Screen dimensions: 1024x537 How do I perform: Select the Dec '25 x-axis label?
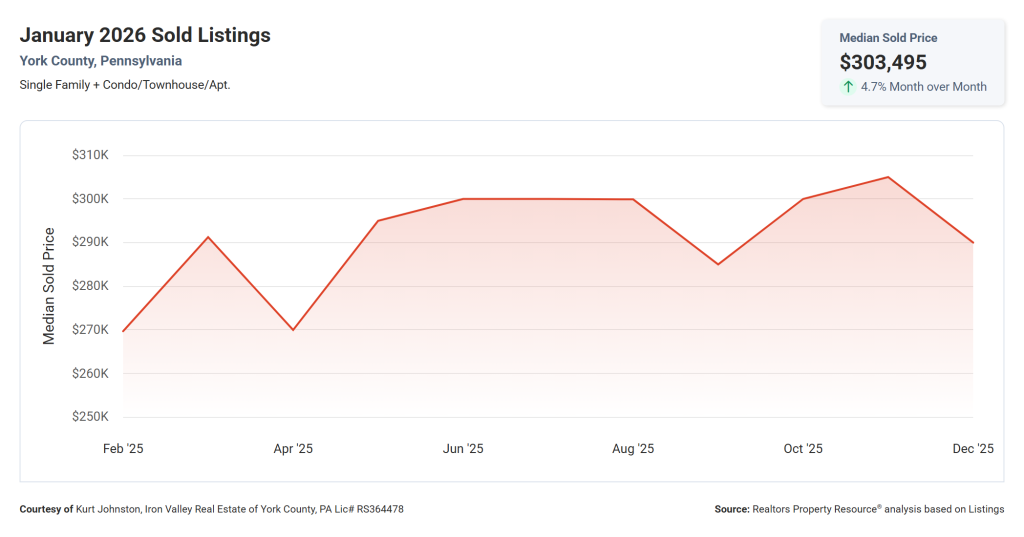pos(972,449)
